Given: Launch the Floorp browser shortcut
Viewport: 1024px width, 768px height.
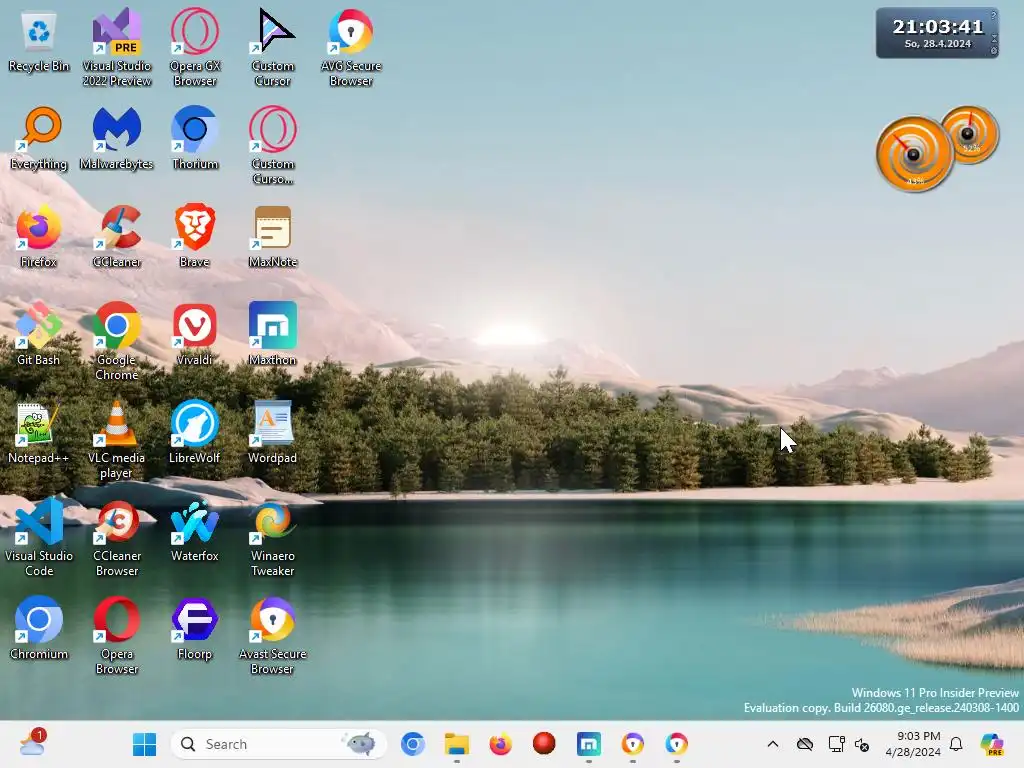Looking at the screenshot, I should [195, 628].
